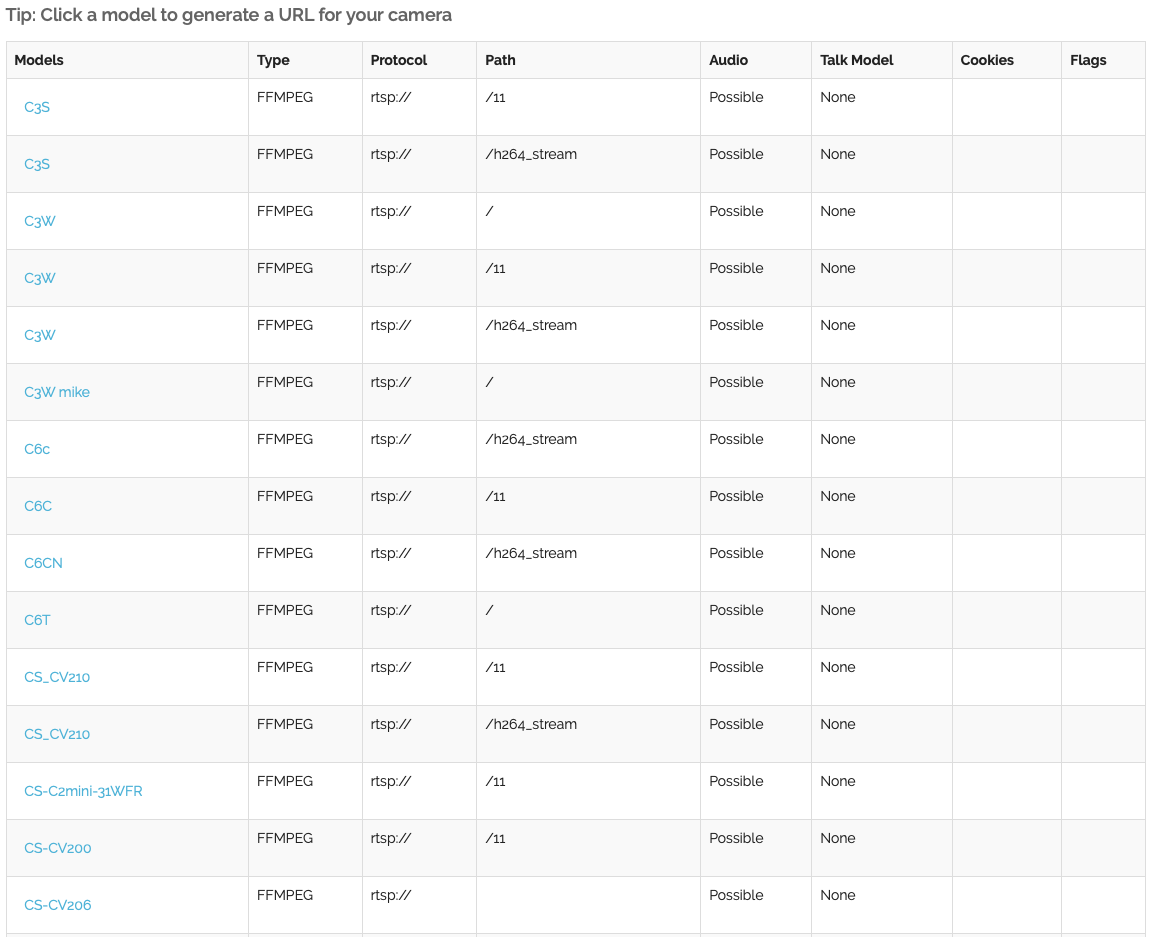Screen dimensions: 1156x937
Task: Open the C3W model with /h264_stream path
Action: 40,335
